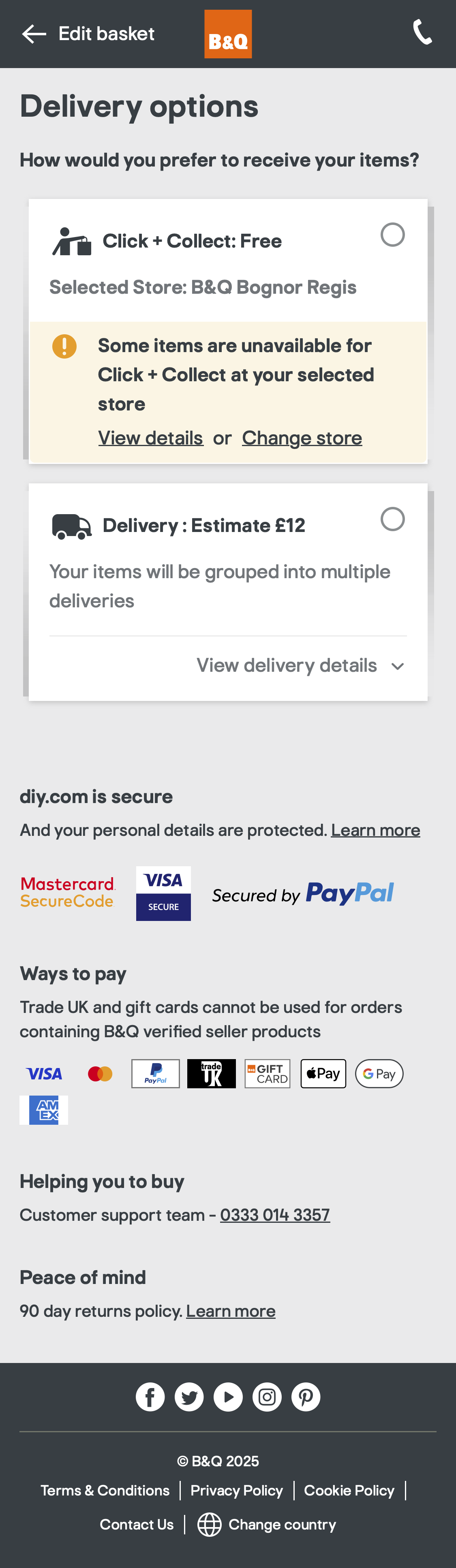
Task: Open B&Q's Facebook page icon
Action: click(150, 1397)
